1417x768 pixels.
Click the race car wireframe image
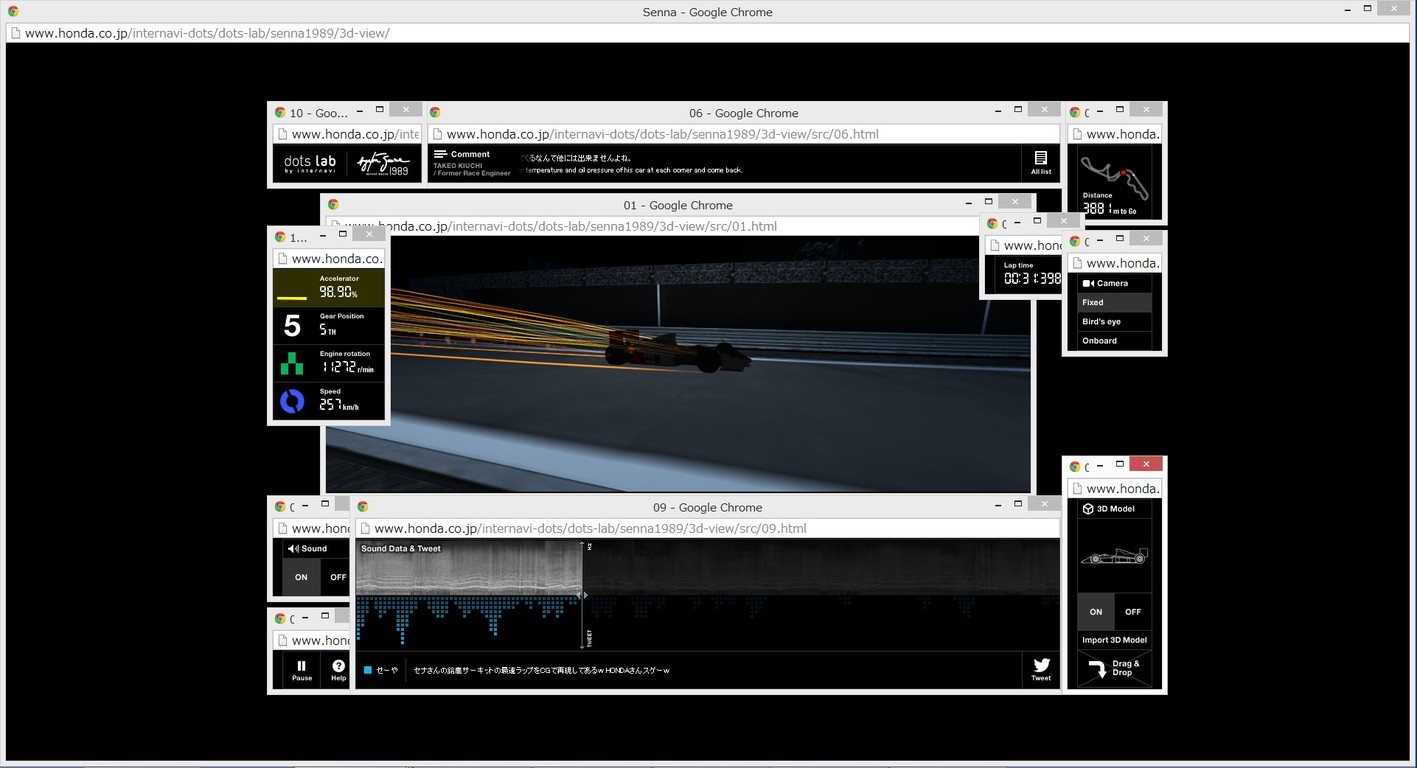tap(1114, 556)
